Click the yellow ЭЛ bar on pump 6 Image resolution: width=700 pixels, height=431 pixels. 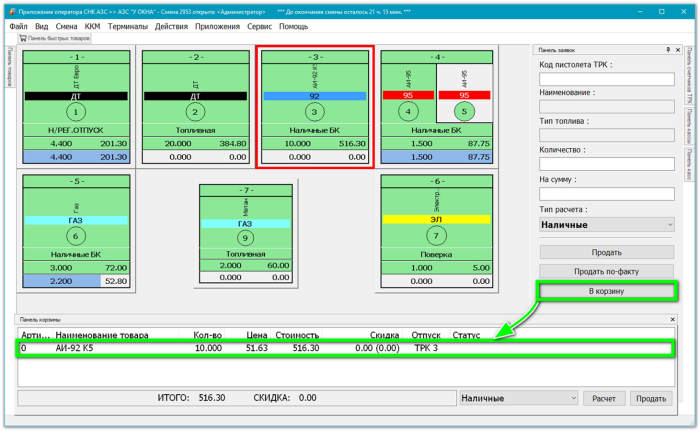[436, 220]
